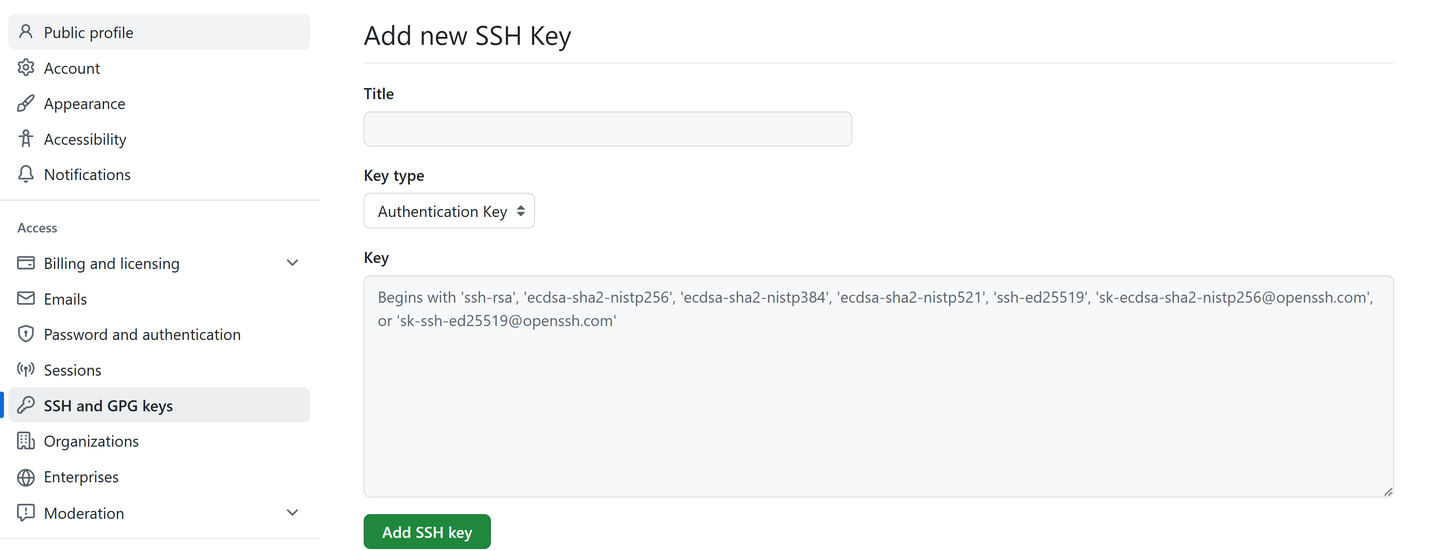Open the Authentication Key type dropdown
This screenshot has width=1440, height=551.
coord(449,211)
